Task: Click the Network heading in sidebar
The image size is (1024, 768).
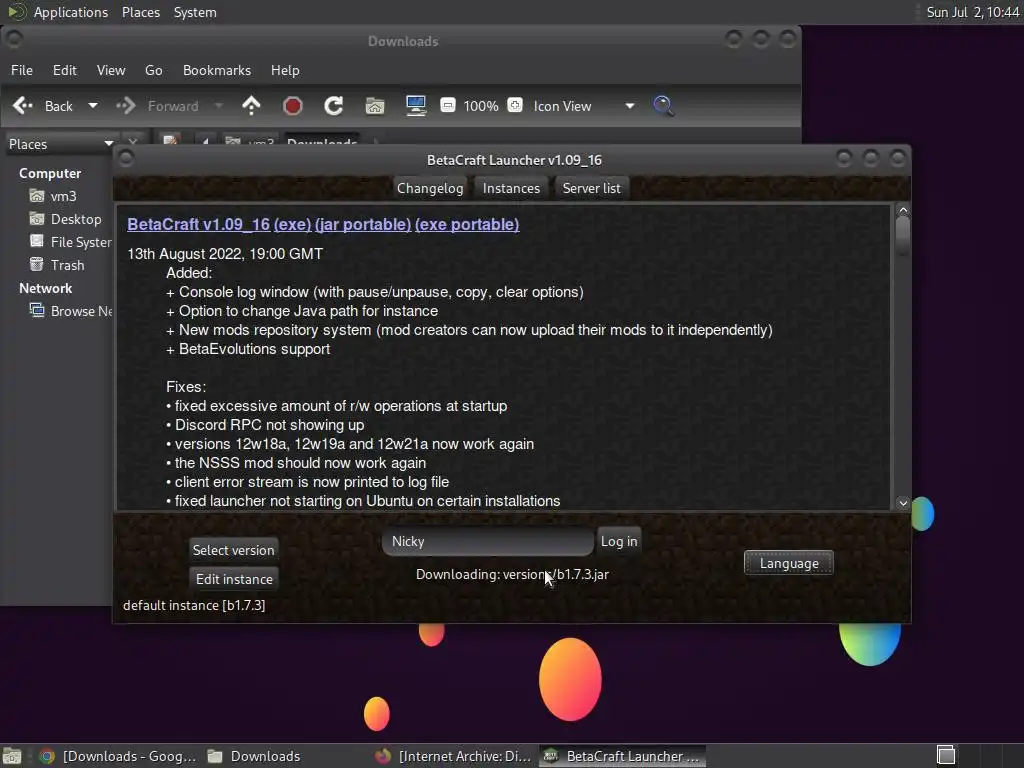Action: pyautogui.click(x=46, y=288)
